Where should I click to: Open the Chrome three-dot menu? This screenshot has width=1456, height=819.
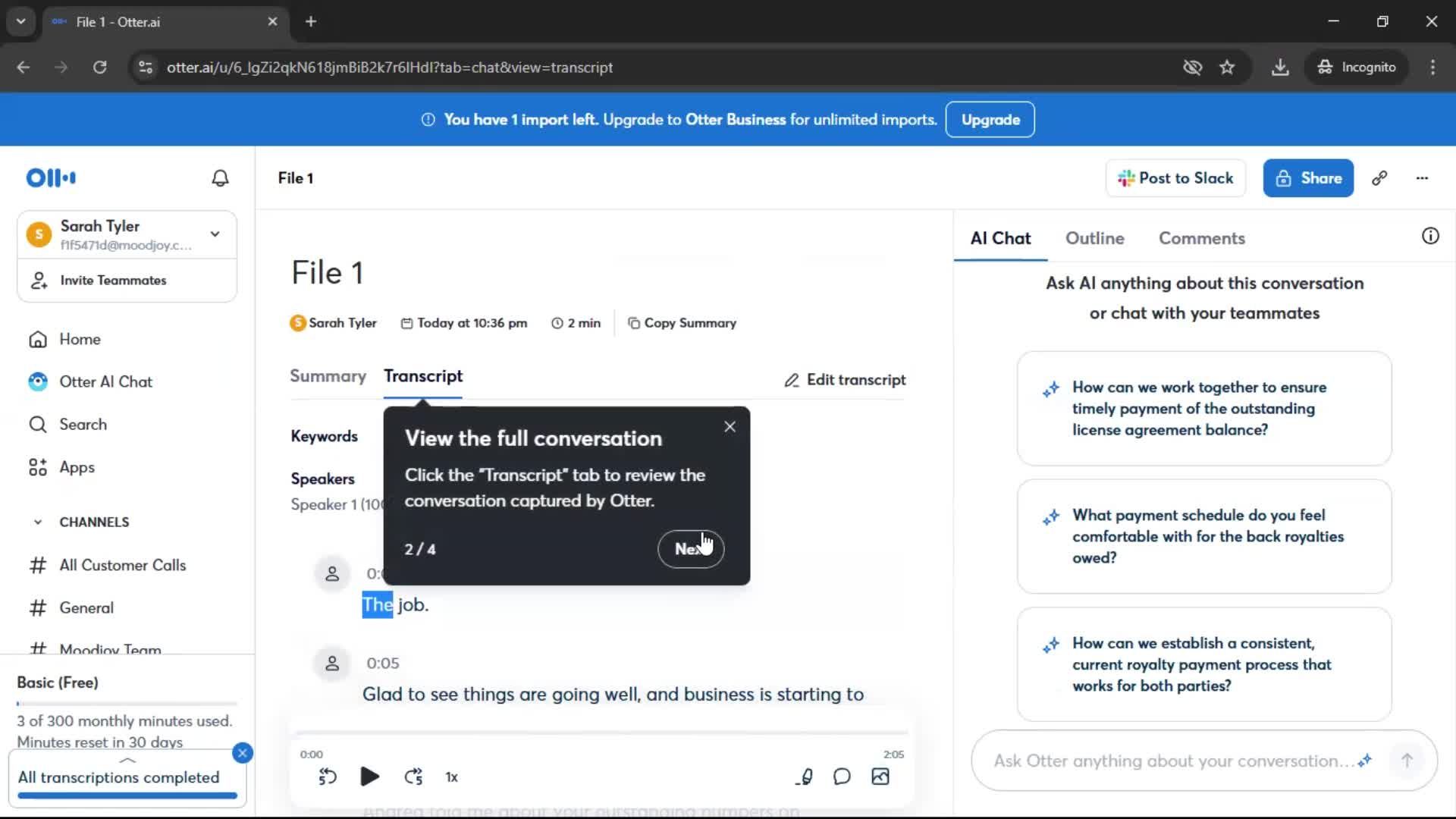1432,67
